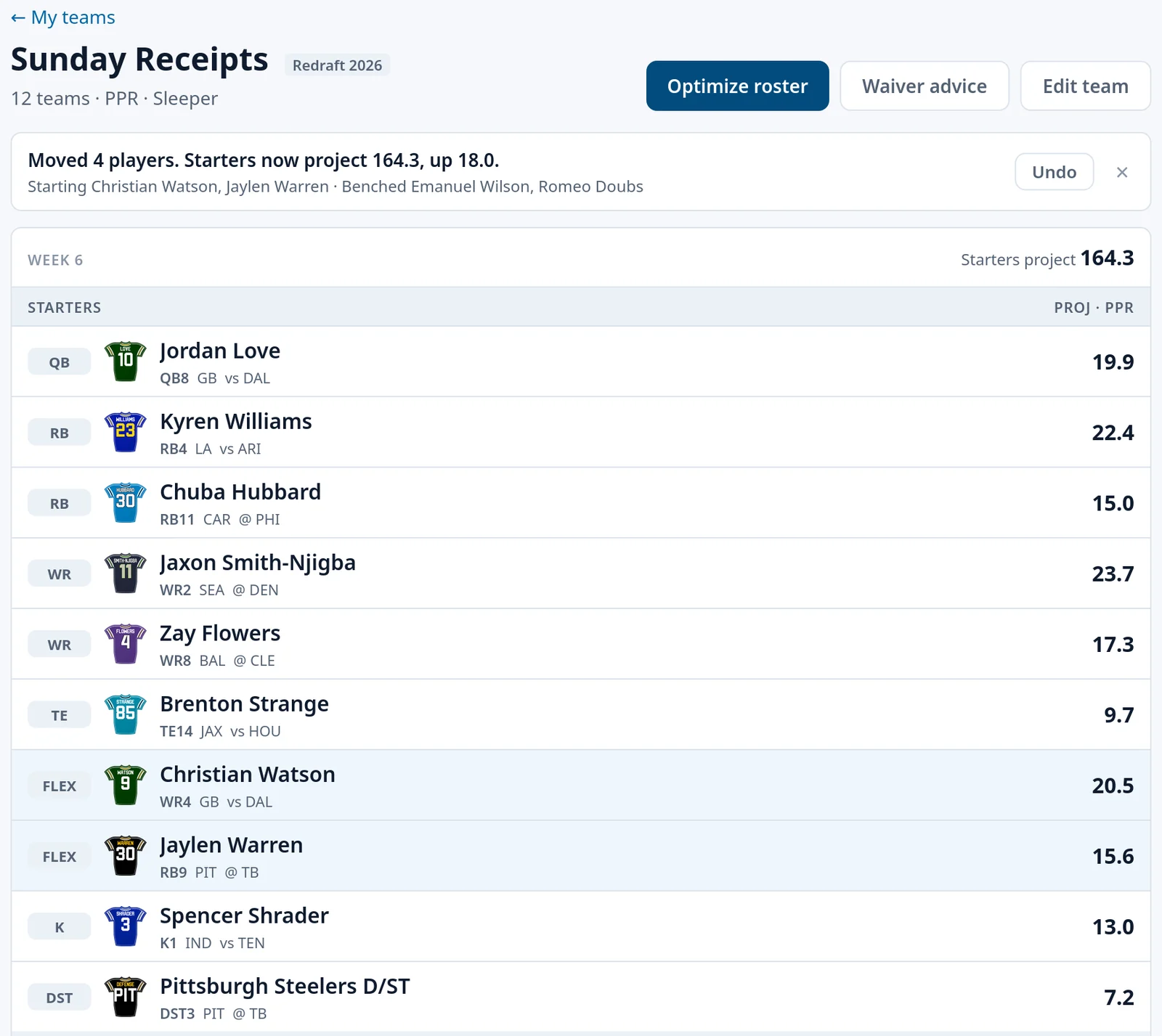Click Jordan Love's 19.9 projection
1162x1036 pixels.
coord(1113,362)
